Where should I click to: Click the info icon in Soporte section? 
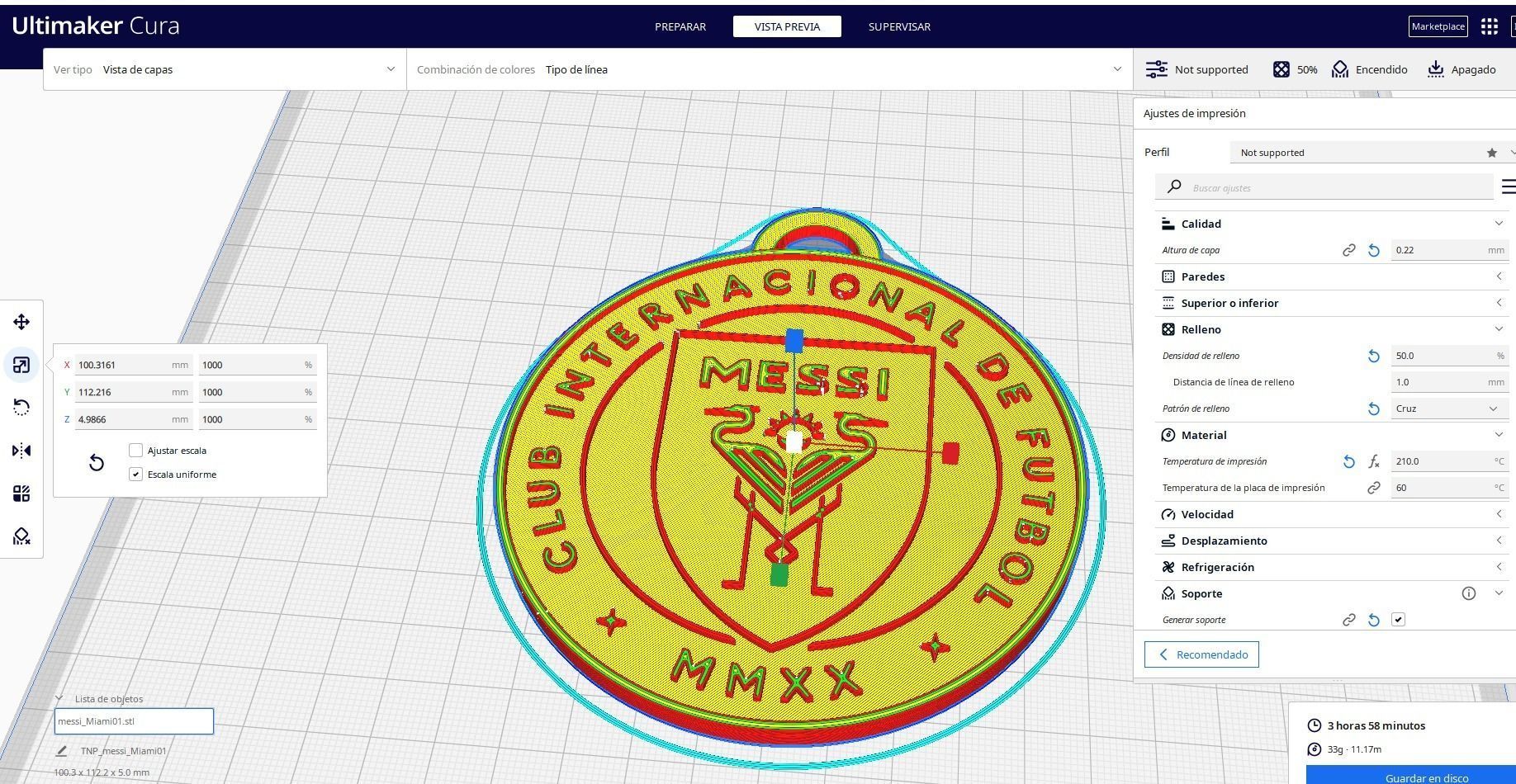[x=1469, y=593]
